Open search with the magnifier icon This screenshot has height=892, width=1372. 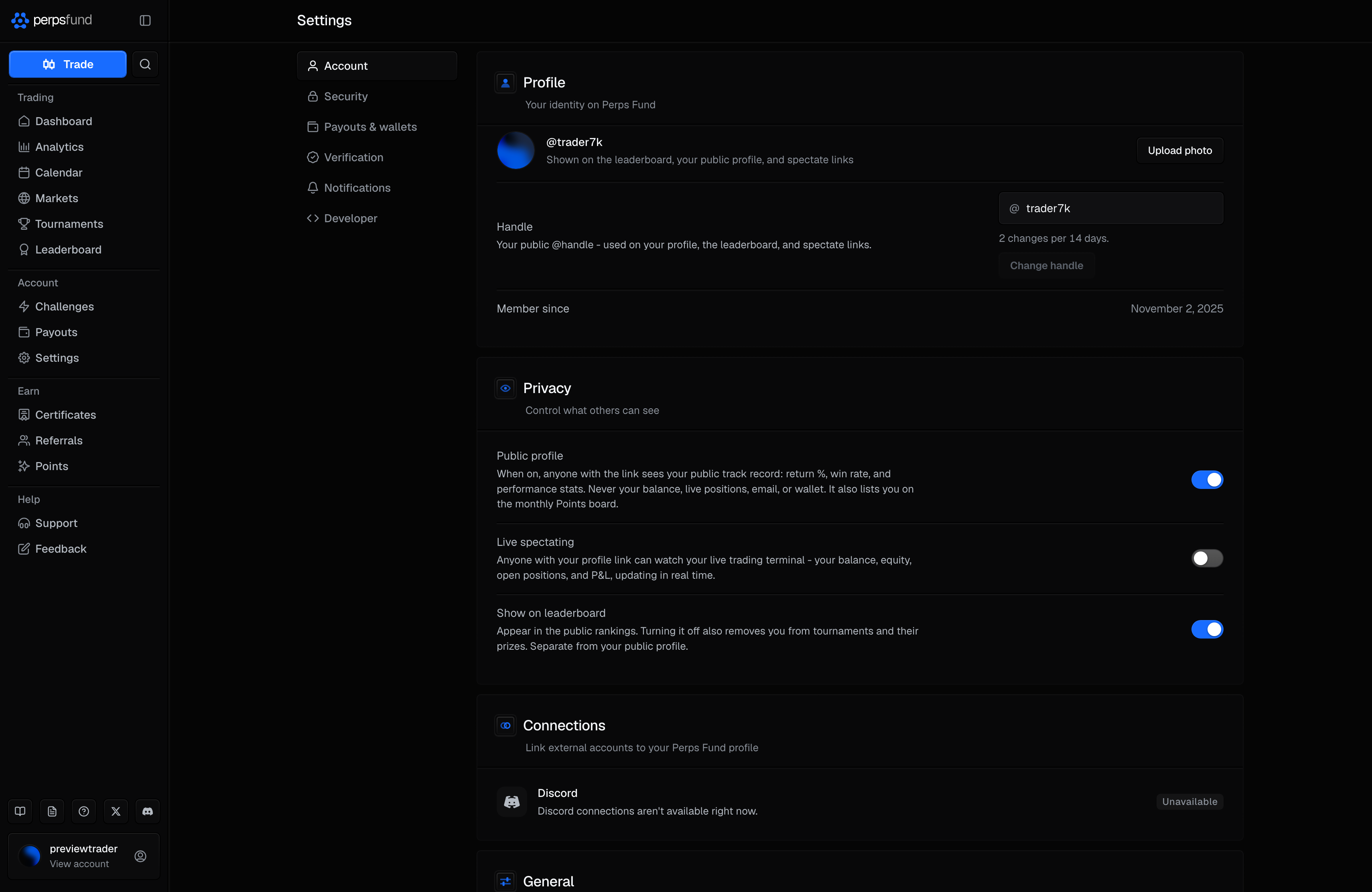click(x=145, y=64)
